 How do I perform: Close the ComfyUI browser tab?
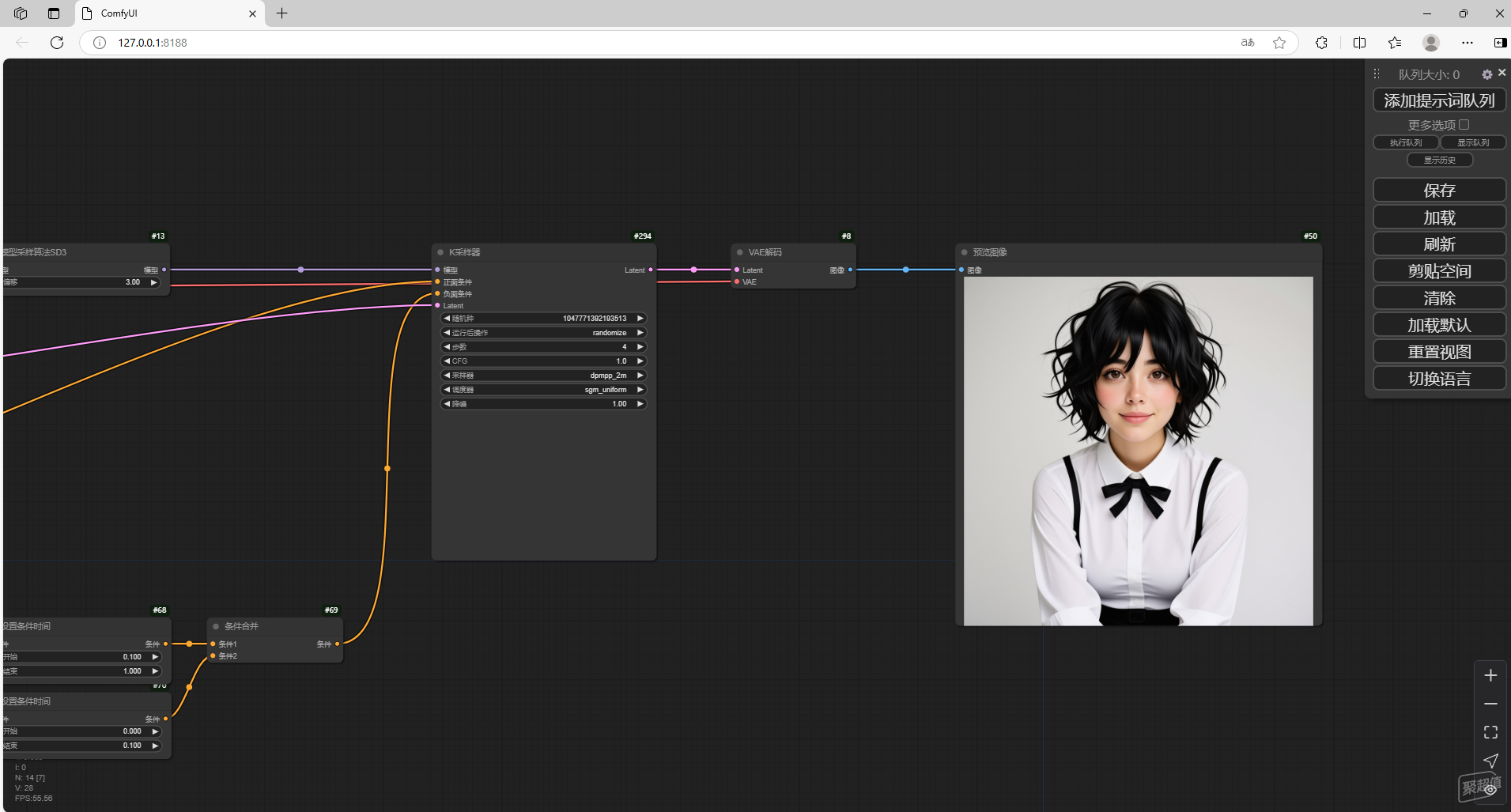point(252,13)
